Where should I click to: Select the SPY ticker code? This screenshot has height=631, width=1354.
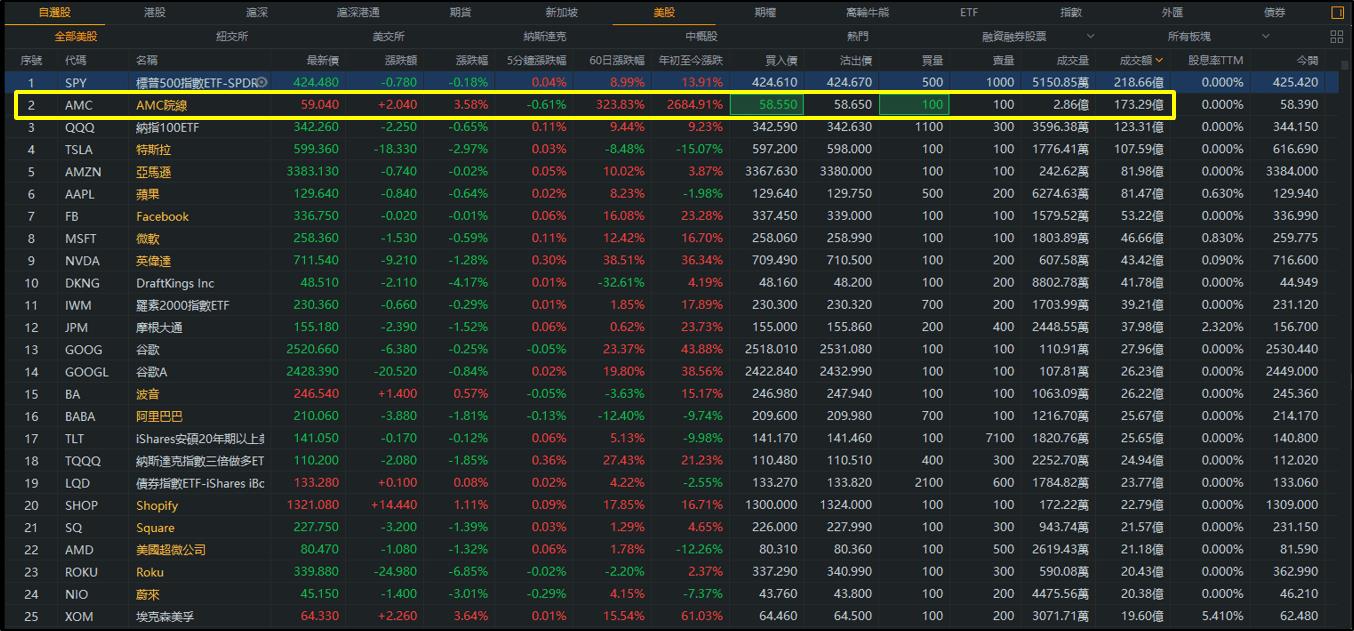pyautogui.click(x=76, y=82)
